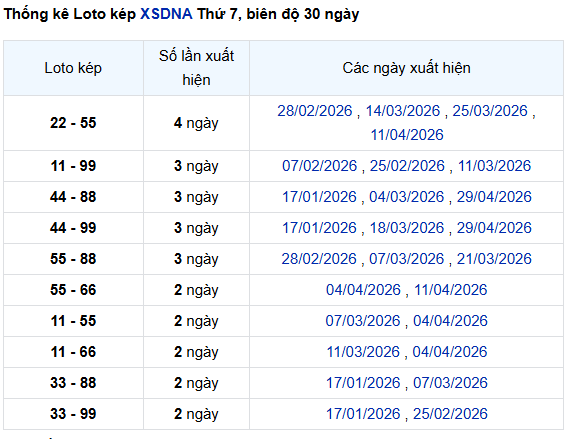This screenshot has width=571, height=439.
Task: Open date 18/03/2026 in the 44 - 99 row
Action: click(407, 228)
